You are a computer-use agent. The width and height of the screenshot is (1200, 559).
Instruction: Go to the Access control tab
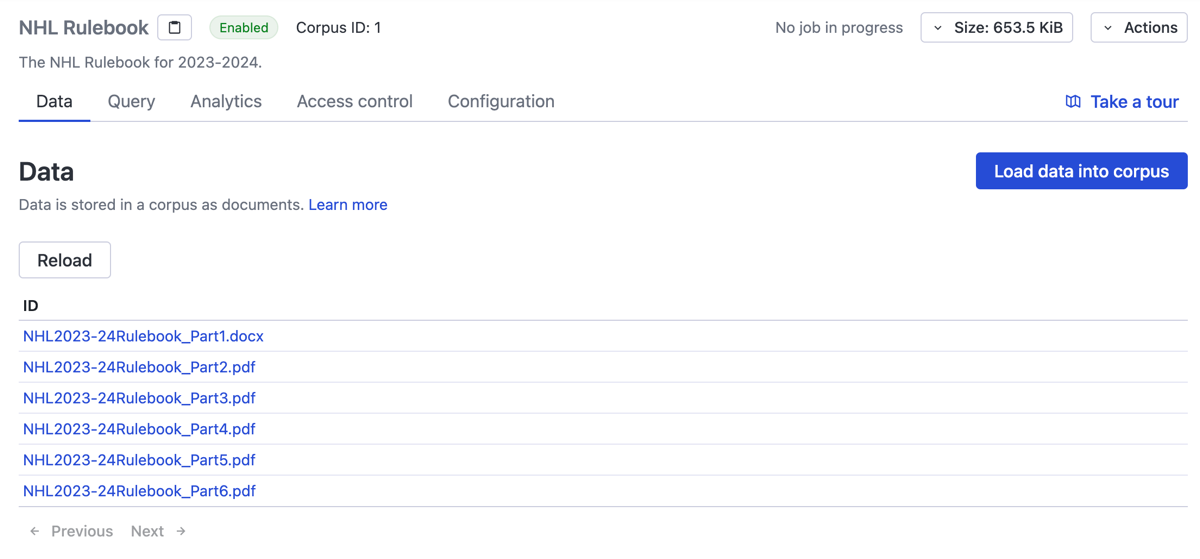354,102
